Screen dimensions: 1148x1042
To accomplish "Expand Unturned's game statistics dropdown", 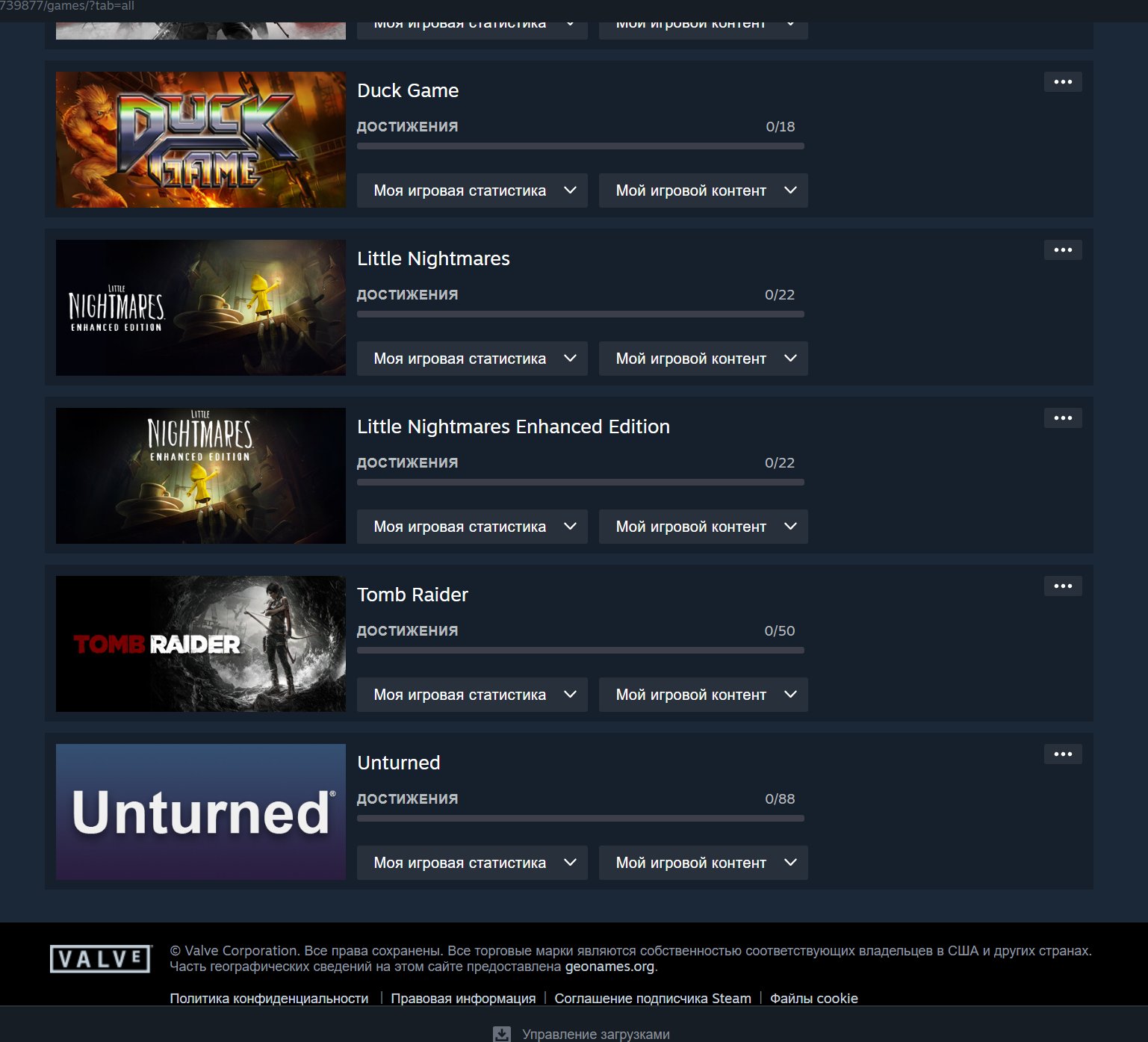I will click(x=472, y=863).
